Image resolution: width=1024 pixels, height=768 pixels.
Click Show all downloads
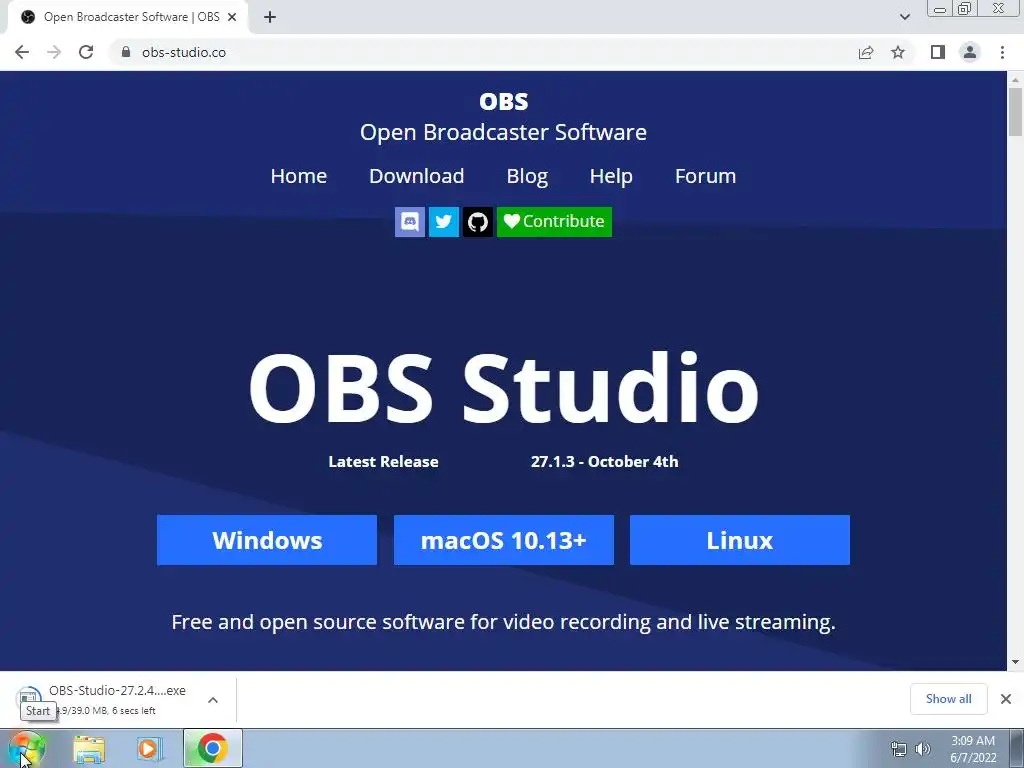[948, 699]
